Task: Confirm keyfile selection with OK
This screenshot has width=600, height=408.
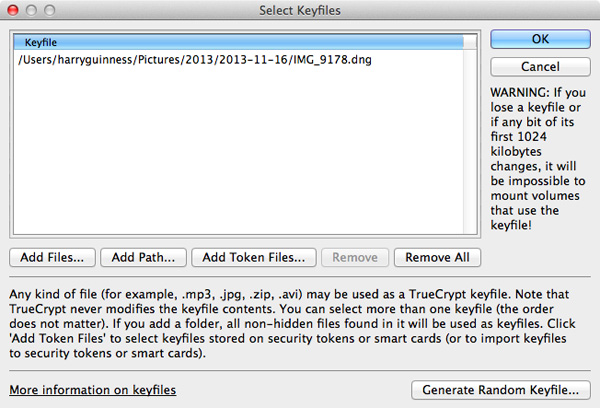Action: [540, 39]
